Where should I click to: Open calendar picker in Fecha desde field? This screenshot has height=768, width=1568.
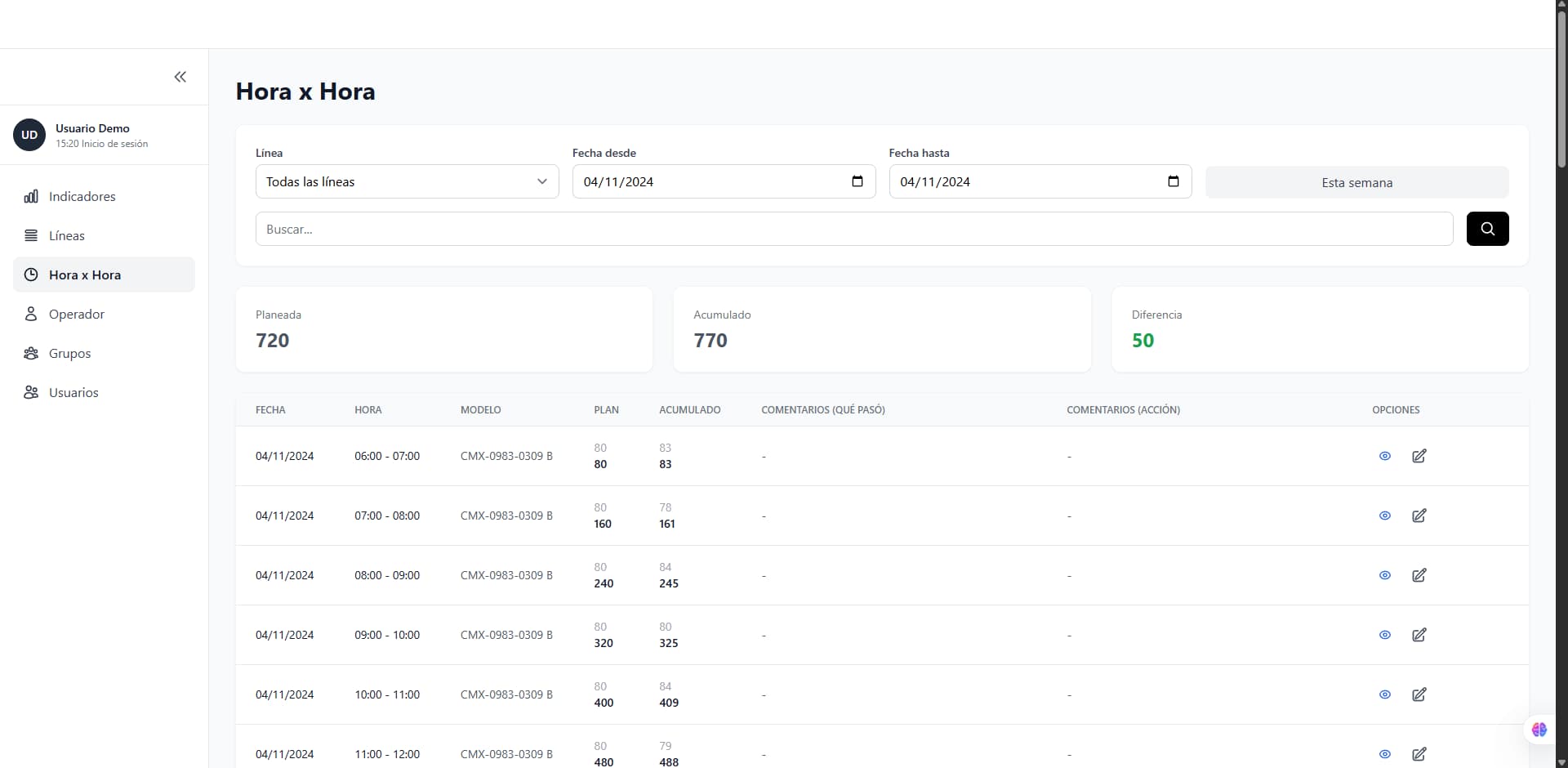pos(857,181)
